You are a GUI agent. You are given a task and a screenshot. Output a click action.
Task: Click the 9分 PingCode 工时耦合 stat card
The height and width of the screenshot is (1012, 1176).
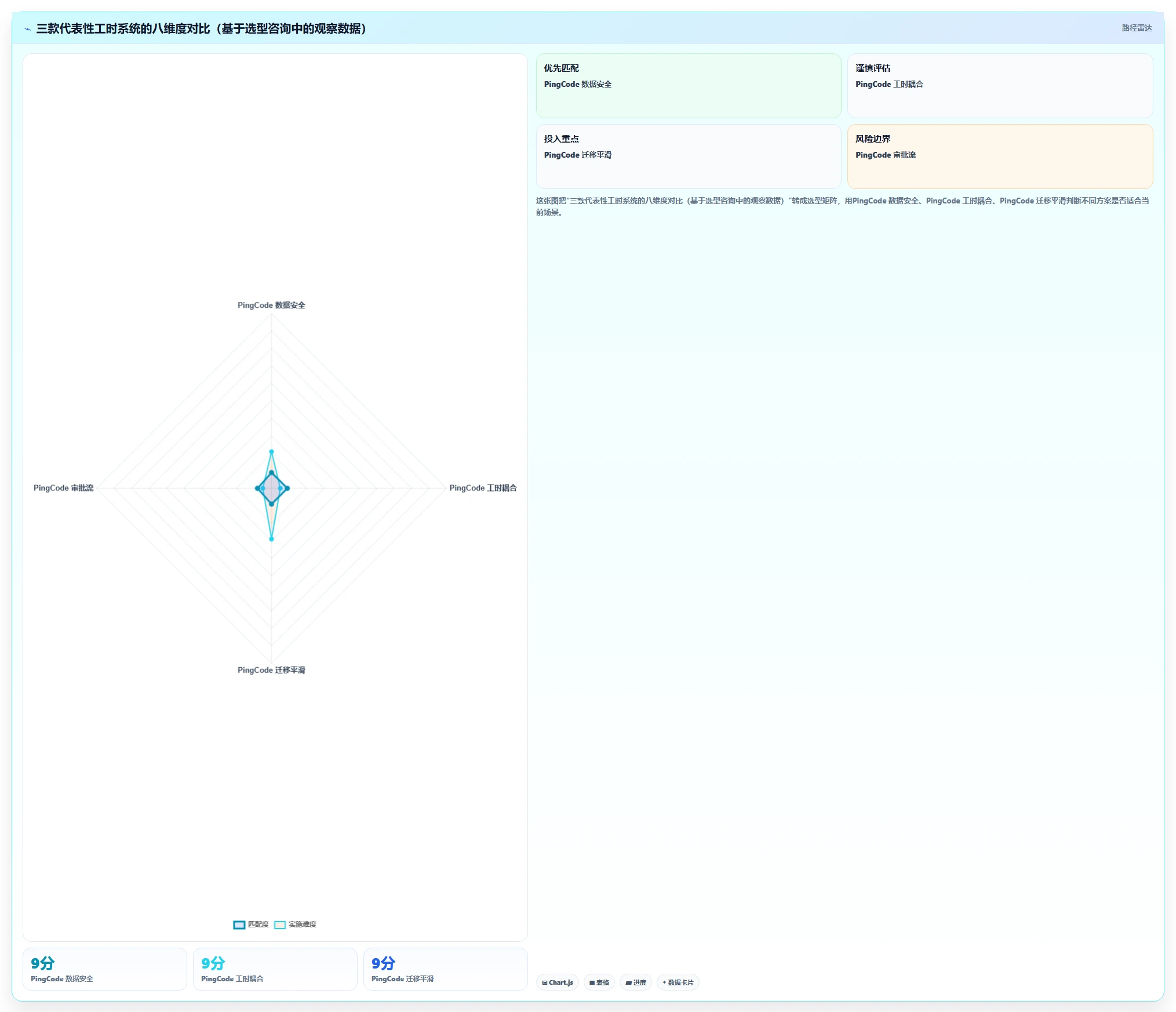pyautogui.click(x=275, y=969)
